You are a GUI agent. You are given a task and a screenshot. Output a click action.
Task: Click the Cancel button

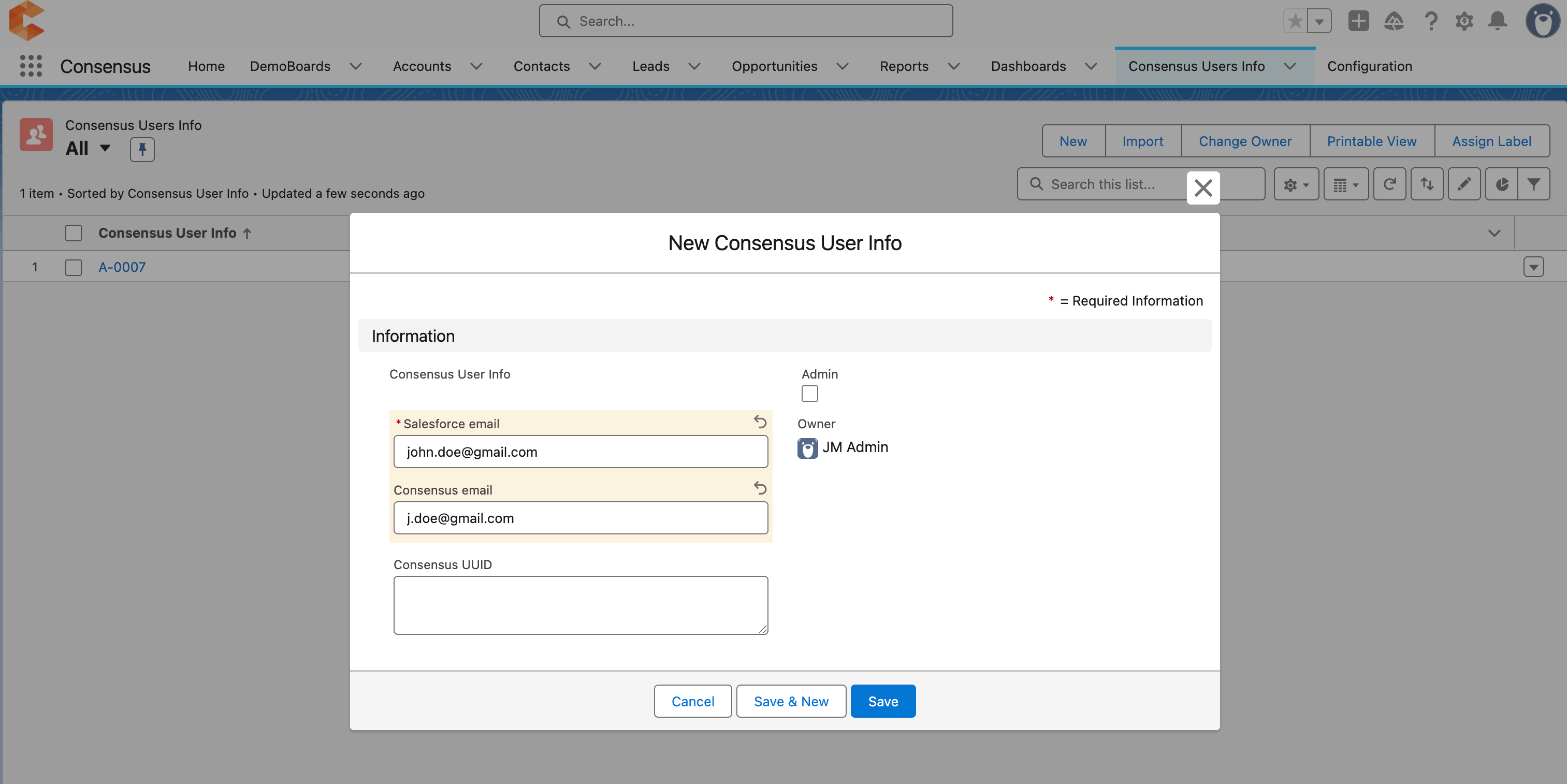[x=693, y=701]
